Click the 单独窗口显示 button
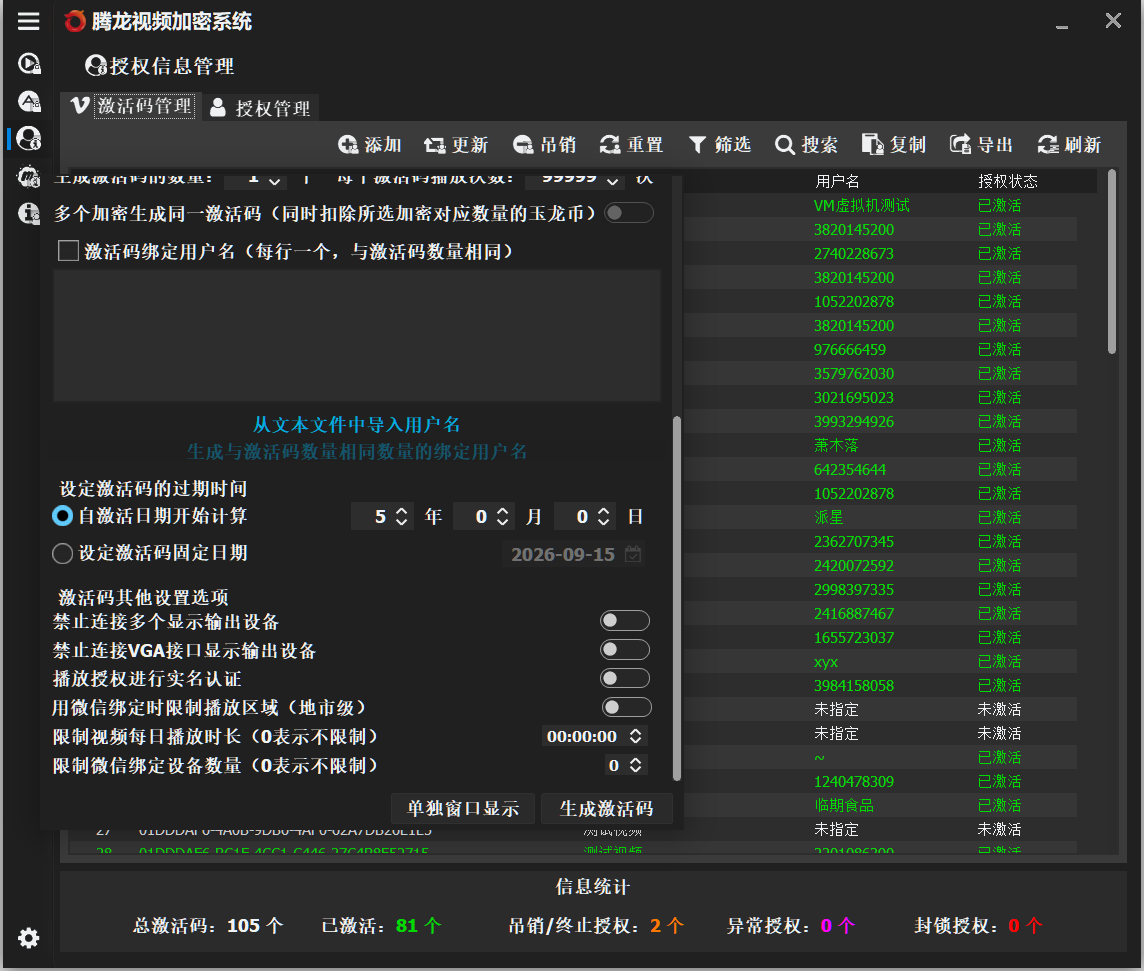1144x971 pixels. coord(463,808)
